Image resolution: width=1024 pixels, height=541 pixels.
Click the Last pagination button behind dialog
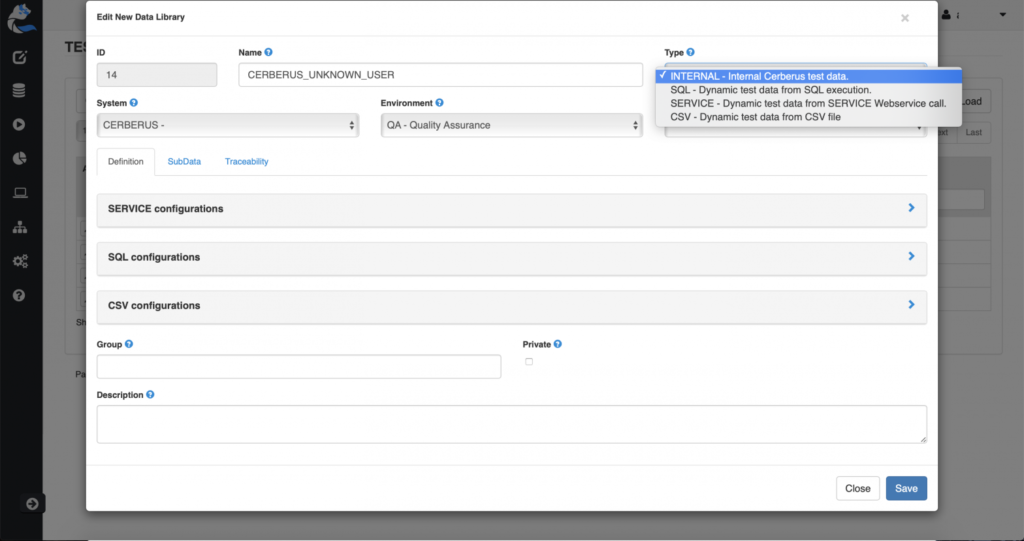point(973,132)
